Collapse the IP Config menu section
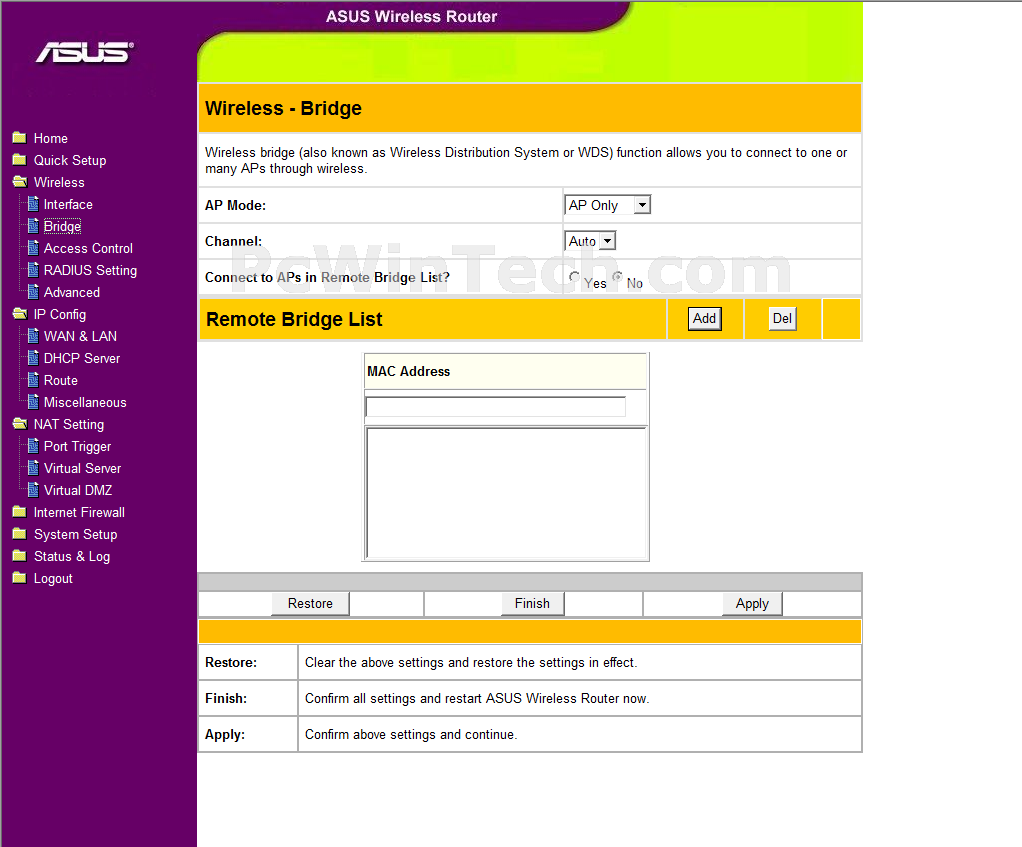1022x847 pixels. 60,315
